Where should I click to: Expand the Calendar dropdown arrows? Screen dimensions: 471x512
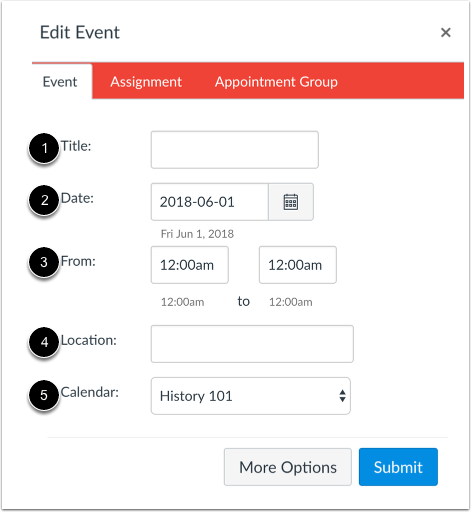point(342,396)
